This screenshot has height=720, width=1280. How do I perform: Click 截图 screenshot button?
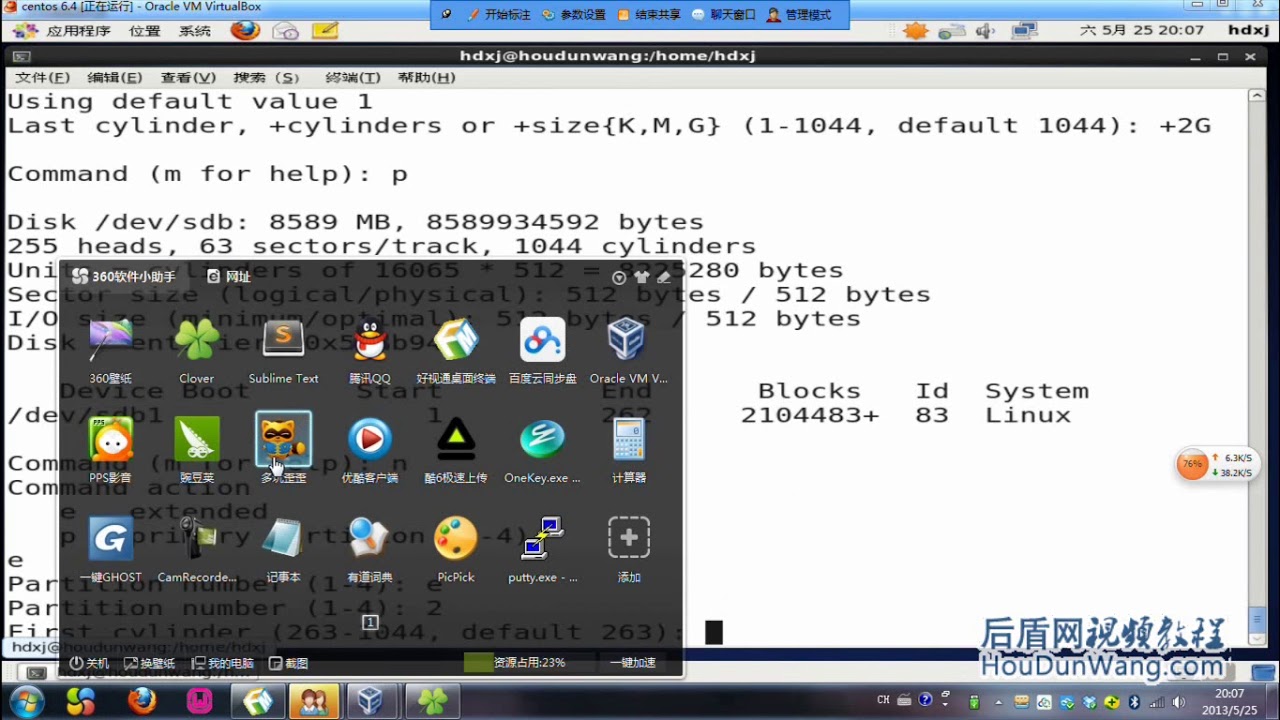289,663
